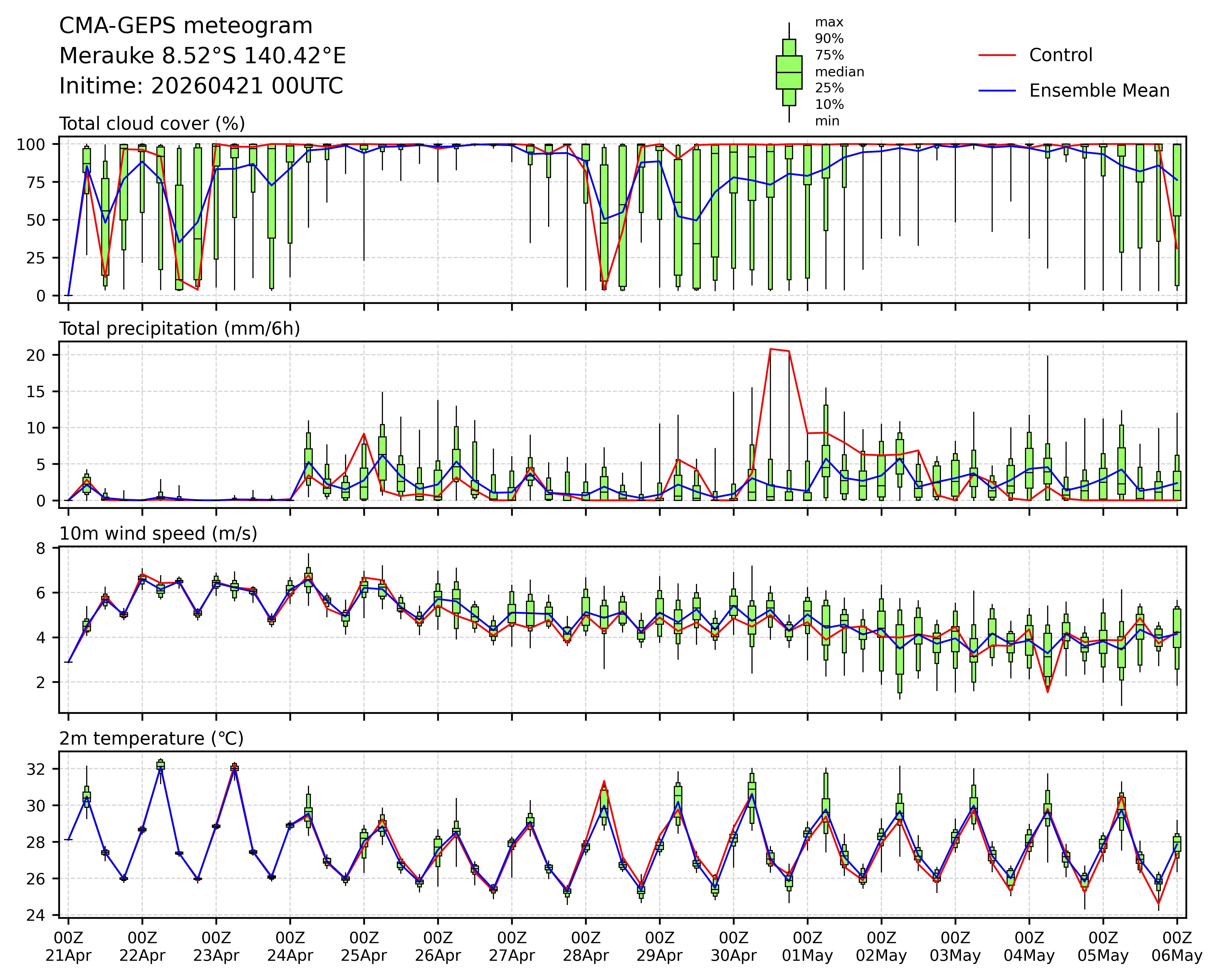Click the Initime 20260421 00UTC text

tap(201, 86)
